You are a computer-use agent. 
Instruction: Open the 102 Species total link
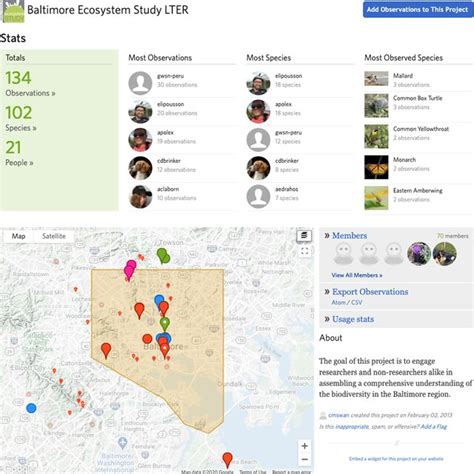21,118
